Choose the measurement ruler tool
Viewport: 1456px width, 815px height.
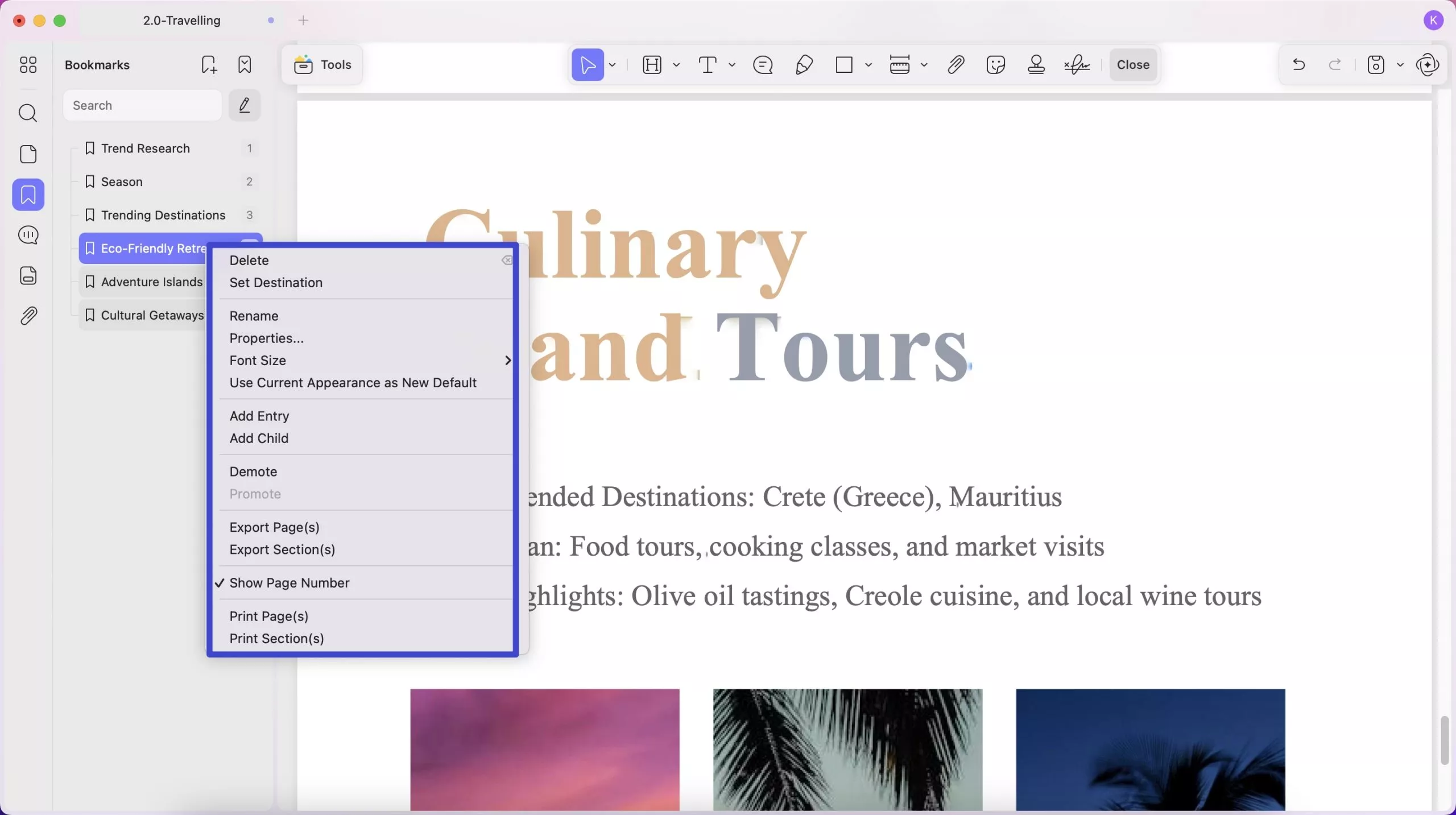click(900, 65)
